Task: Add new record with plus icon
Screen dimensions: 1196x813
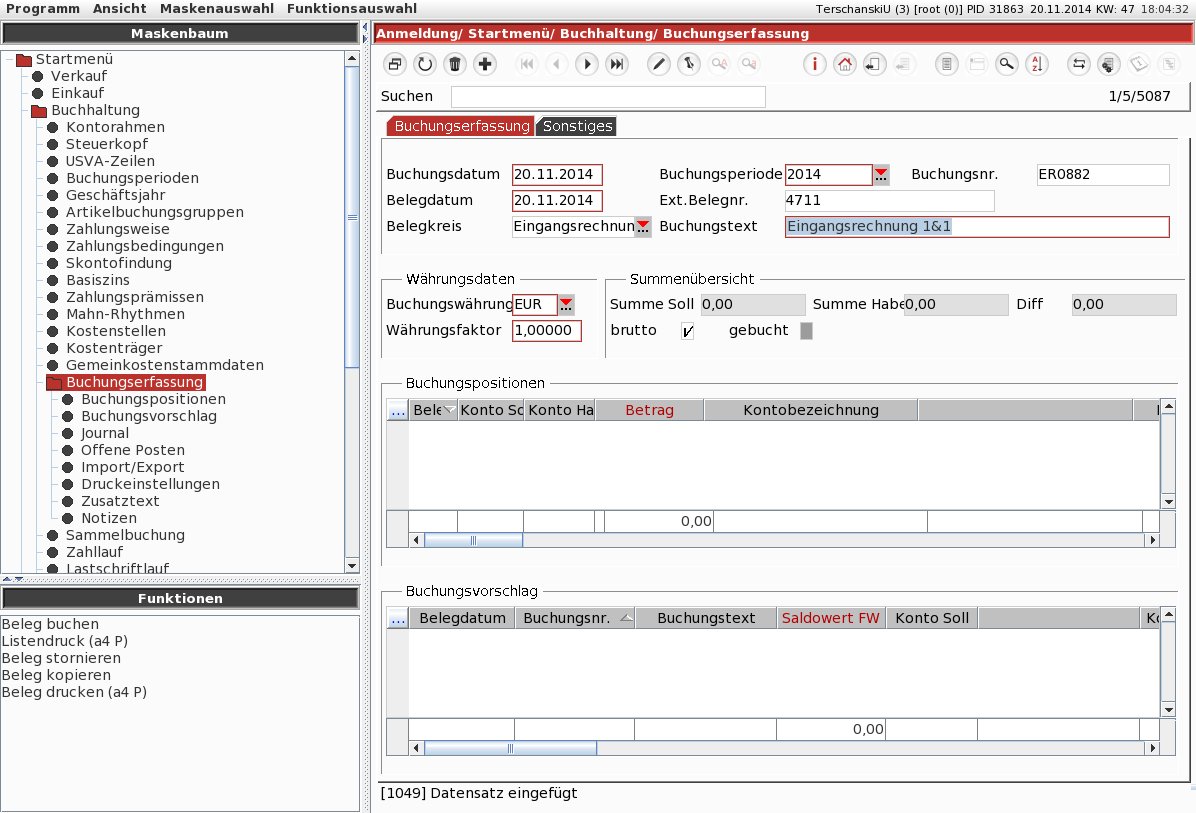Action: [x=484, y=64]
